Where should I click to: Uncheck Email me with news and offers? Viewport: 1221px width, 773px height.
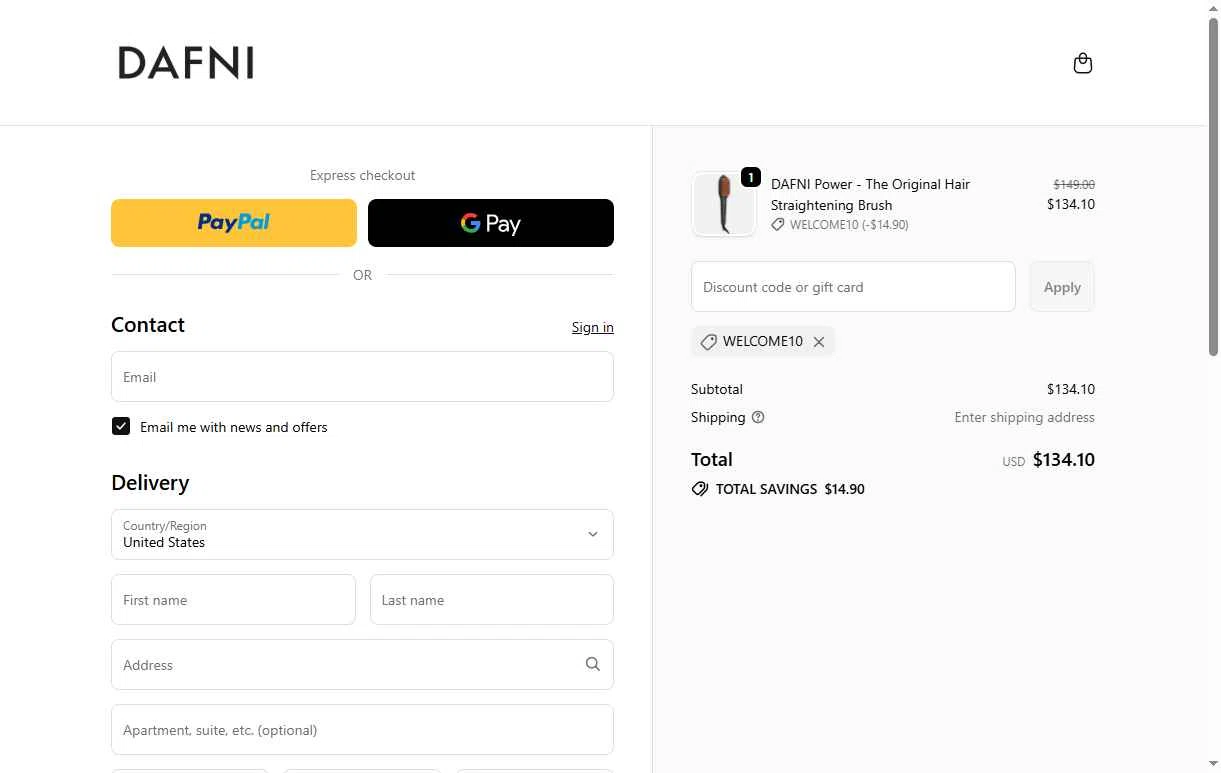click(121, 426)
